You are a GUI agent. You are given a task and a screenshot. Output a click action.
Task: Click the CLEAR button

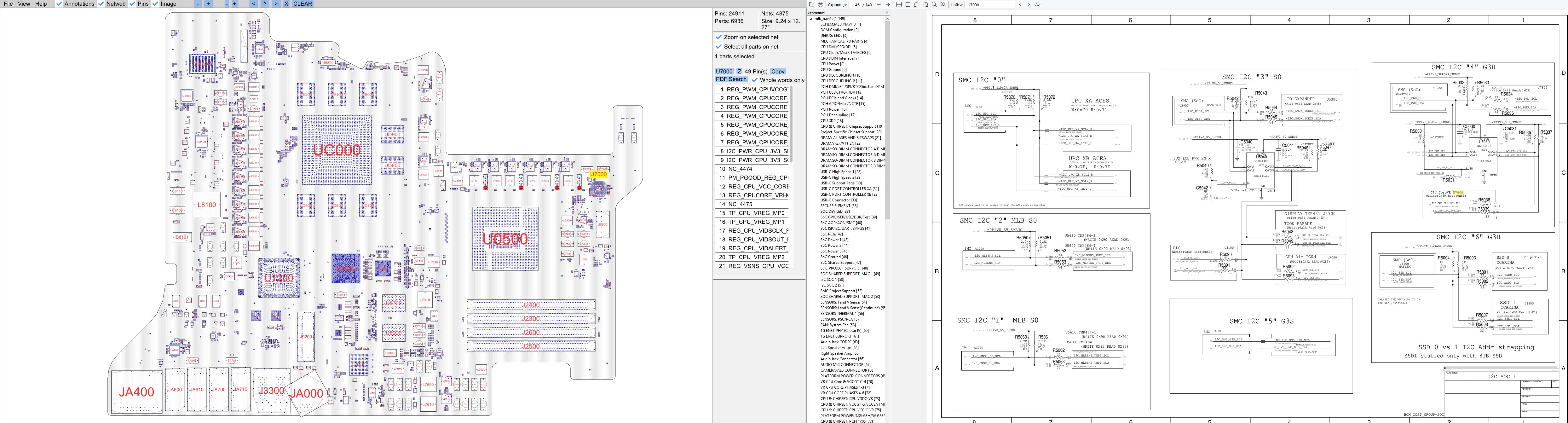click(303, 4)
